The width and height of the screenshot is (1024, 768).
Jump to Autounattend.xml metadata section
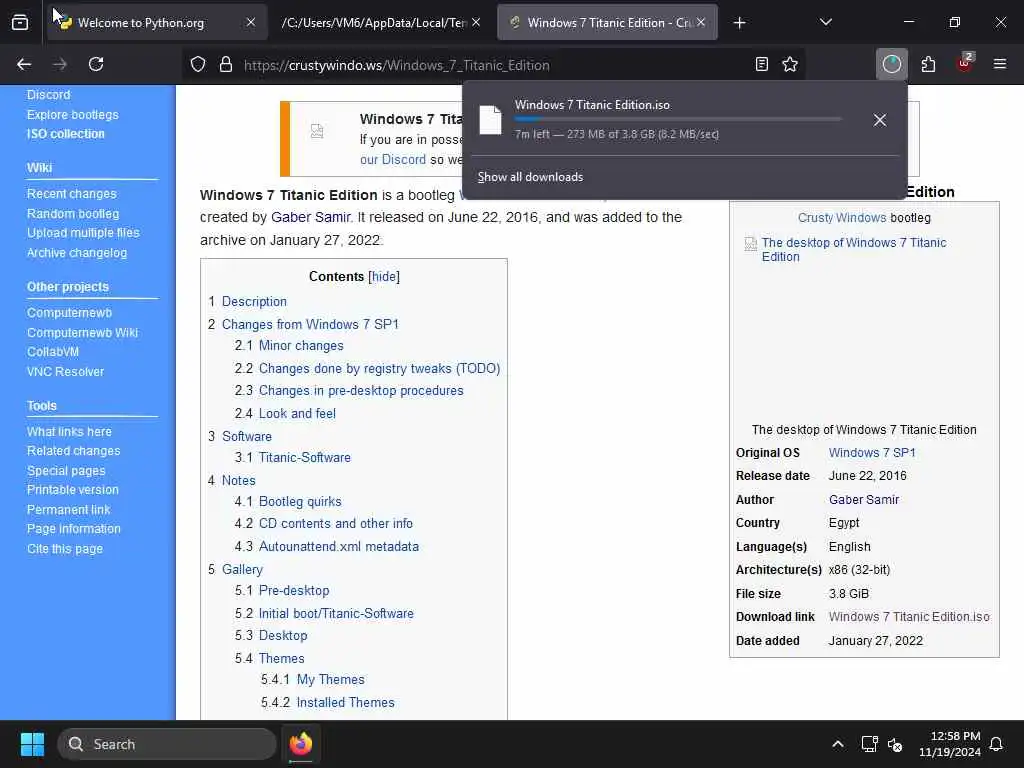[x=338, y=547]
